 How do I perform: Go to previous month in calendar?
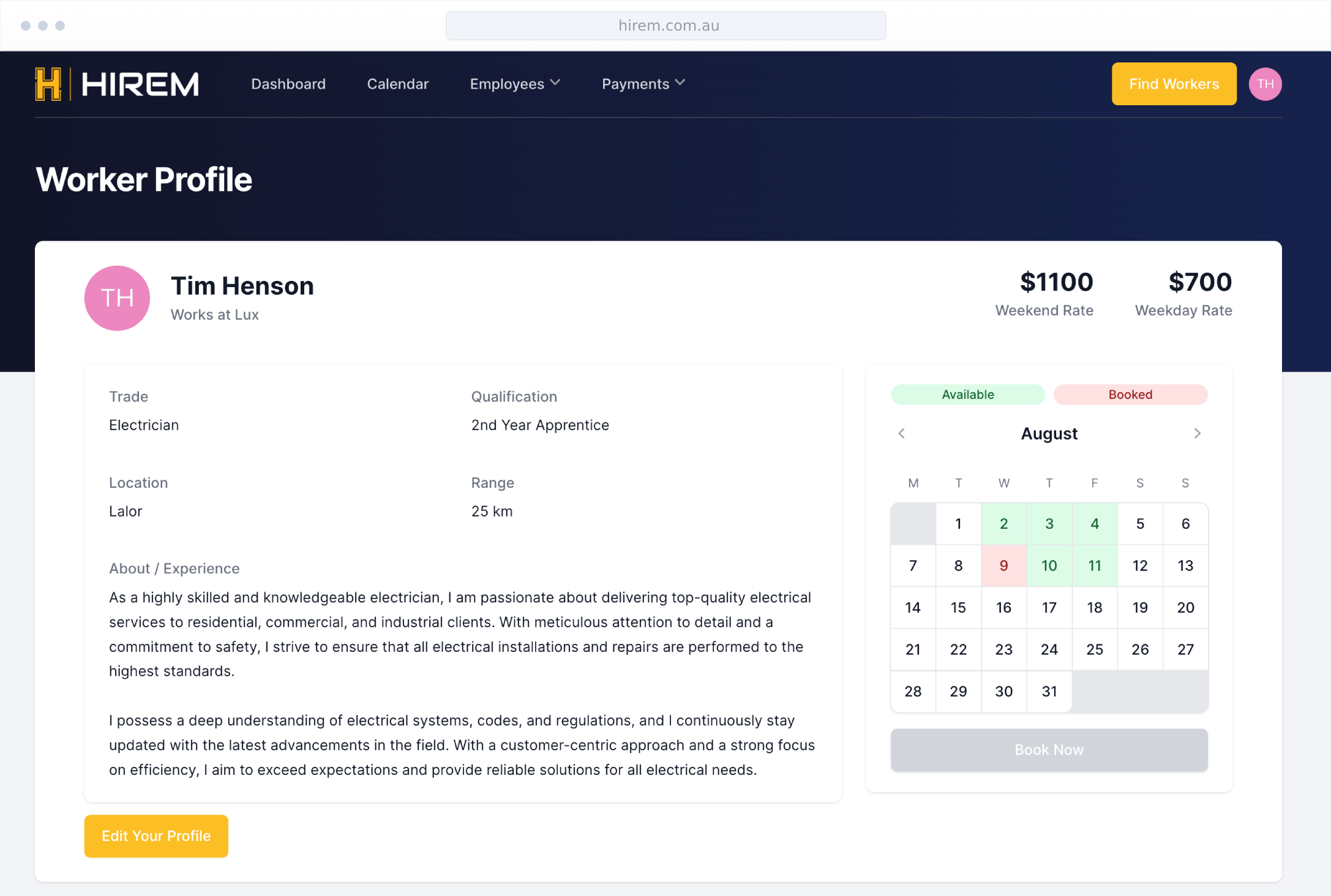click(x=901, y=433)
